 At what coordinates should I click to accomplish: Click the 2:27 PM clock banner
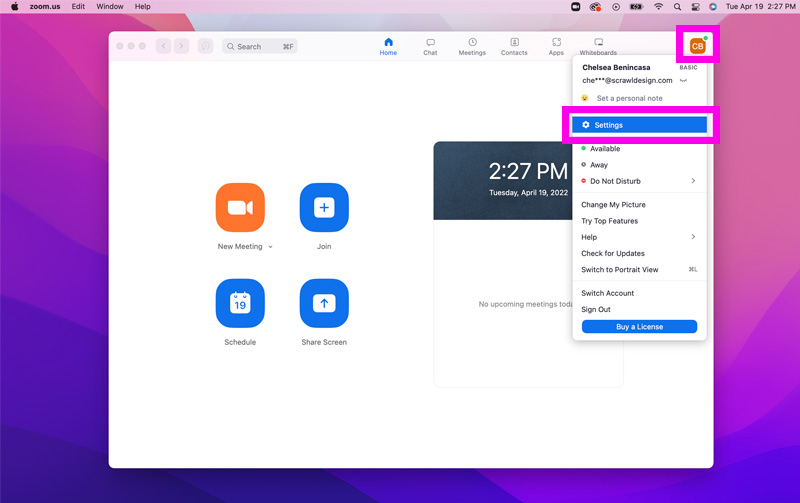click(528, 171)
